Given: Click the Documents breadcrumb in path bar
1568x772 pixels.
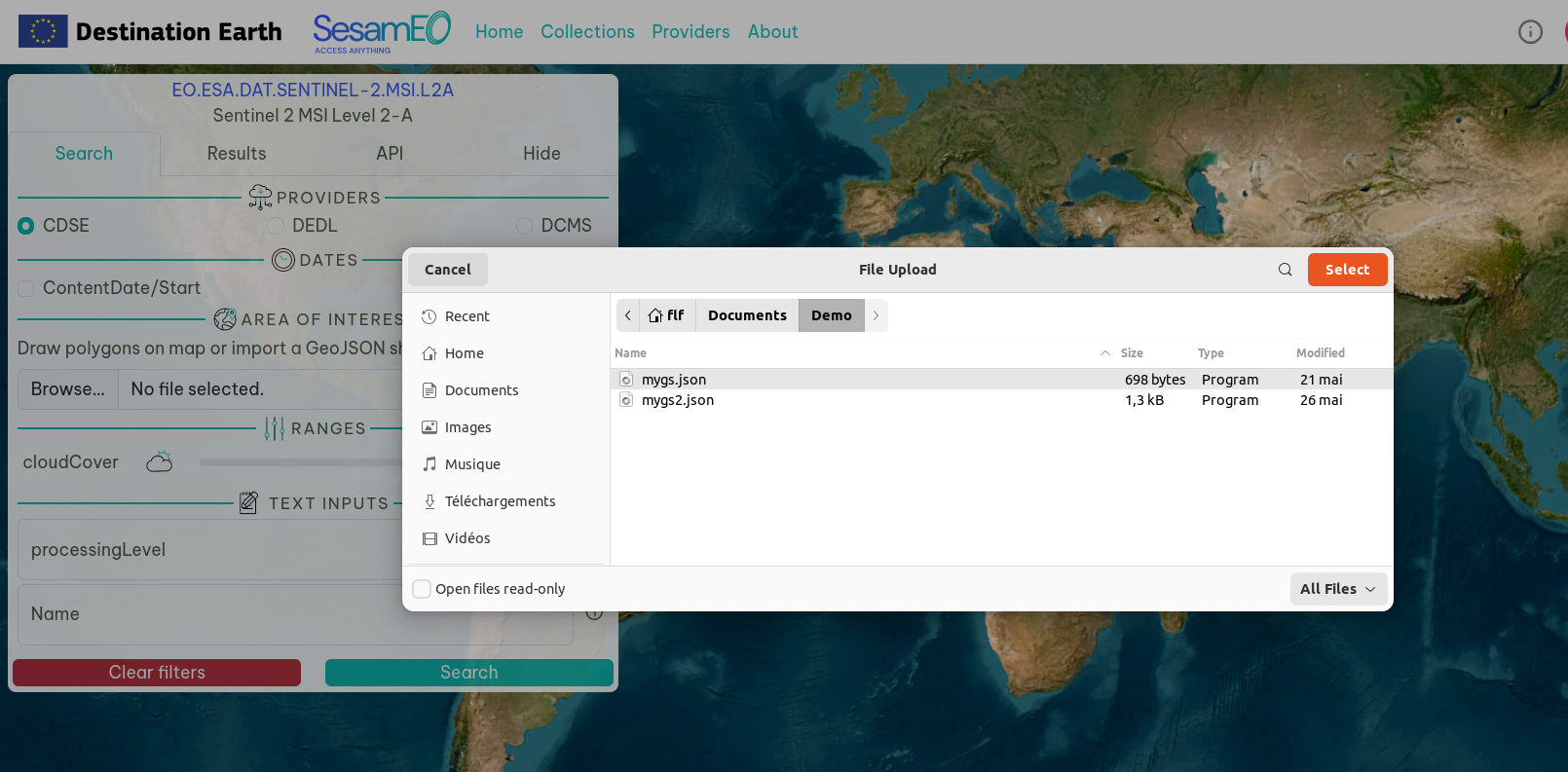Looking at the screenshot, I should tap(747, 315).
